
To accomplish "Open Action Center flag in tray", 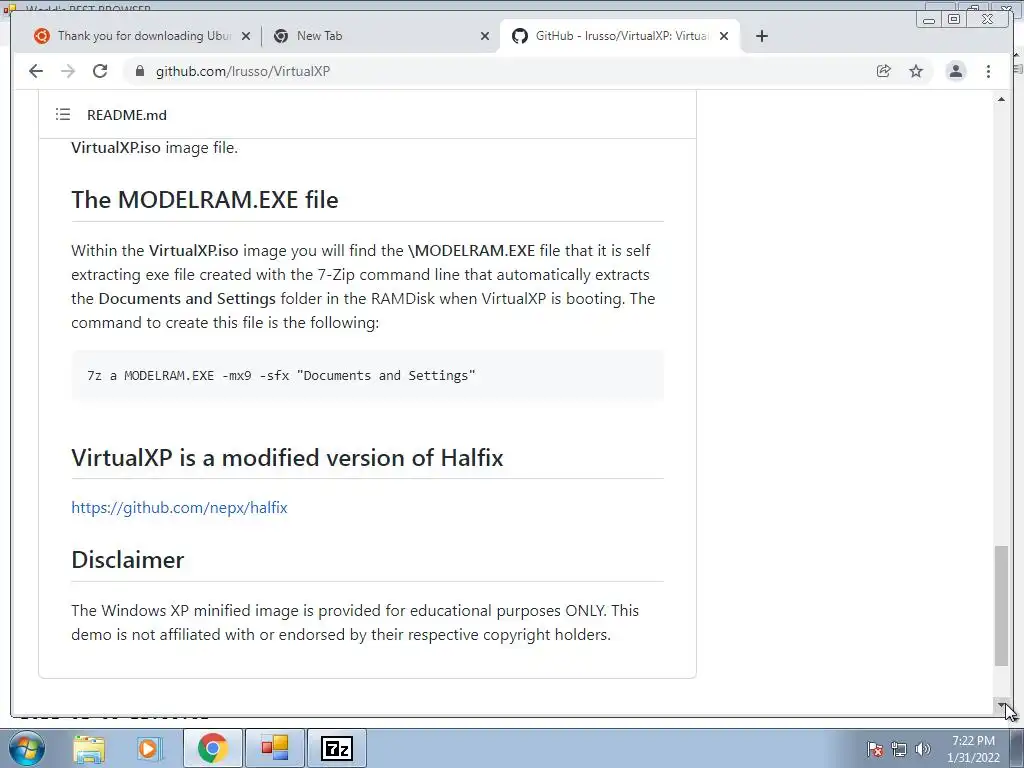I will pyautogui.click(x=875, y=748).
